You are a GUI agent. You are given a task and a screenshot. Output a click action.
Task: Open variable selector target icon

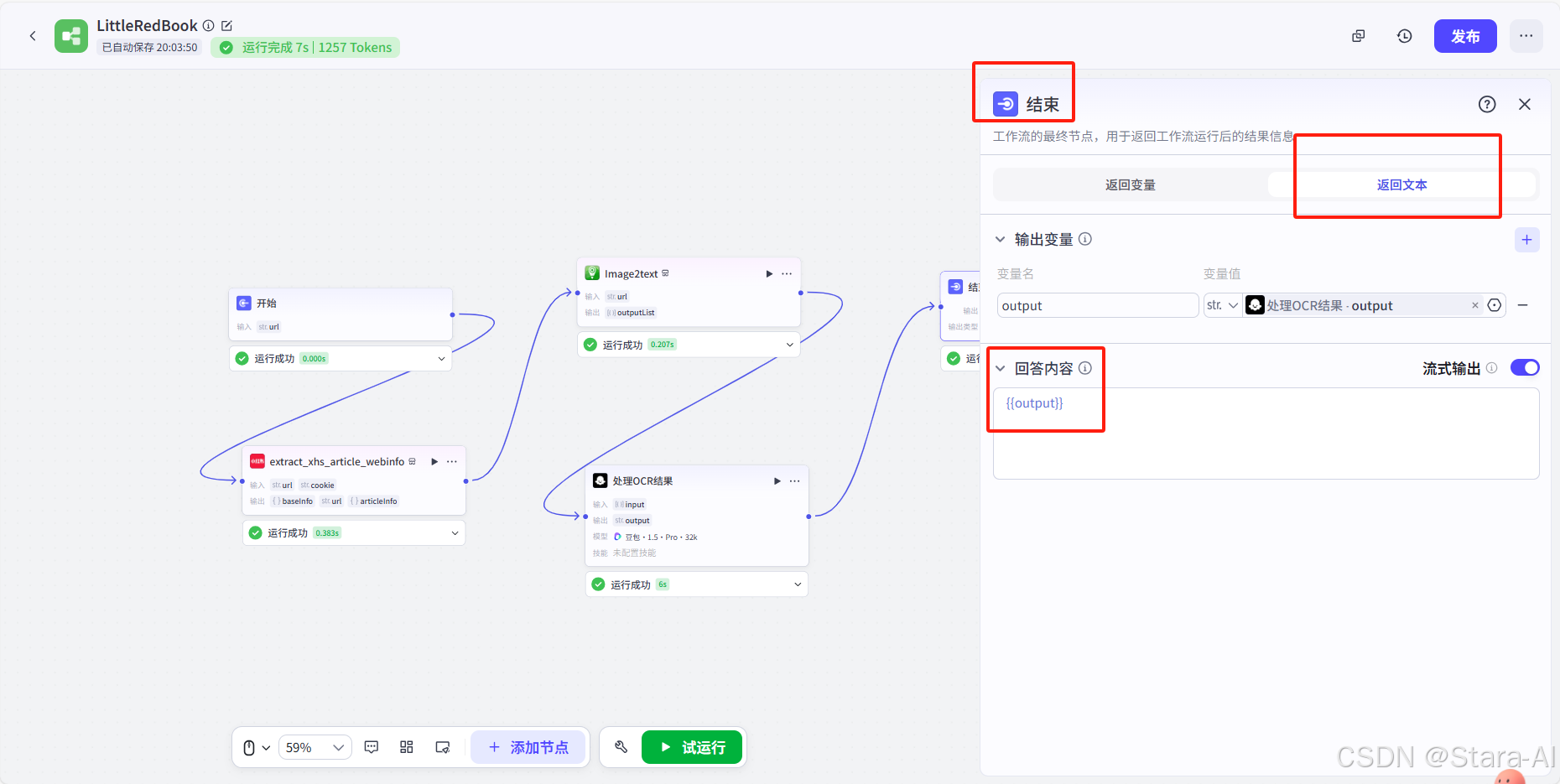(x=1495, y=305)
